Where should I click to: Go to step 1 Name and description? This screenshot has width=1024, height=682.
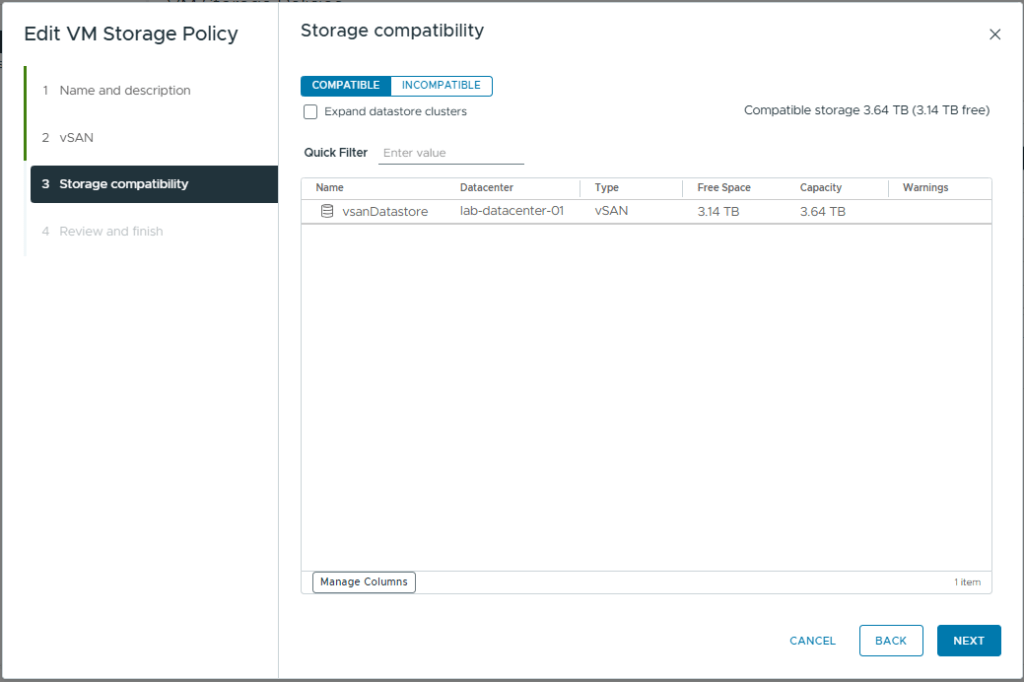coord(124,90)
